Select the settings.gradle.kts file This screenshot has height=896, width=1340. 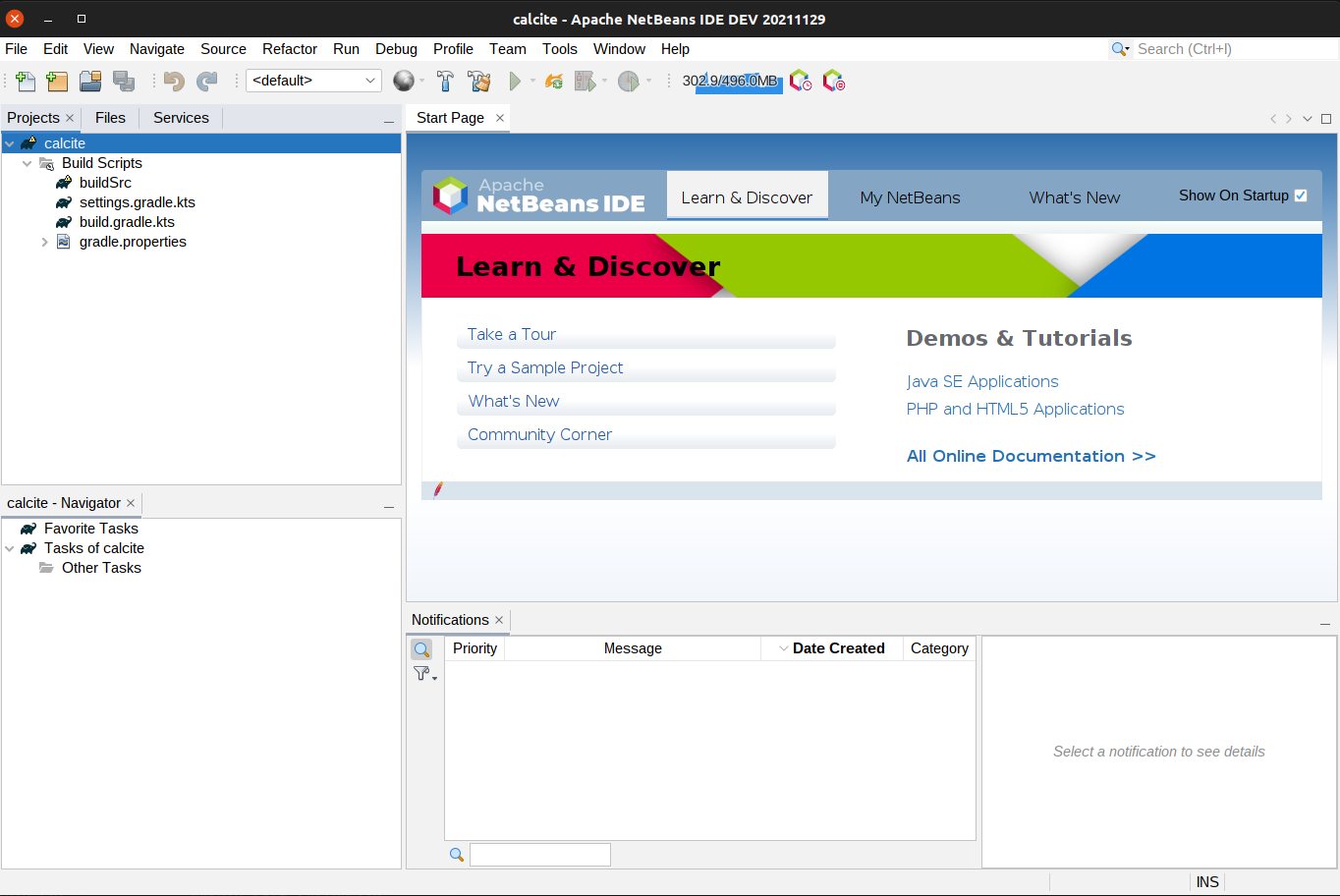(x=137, y=202)
